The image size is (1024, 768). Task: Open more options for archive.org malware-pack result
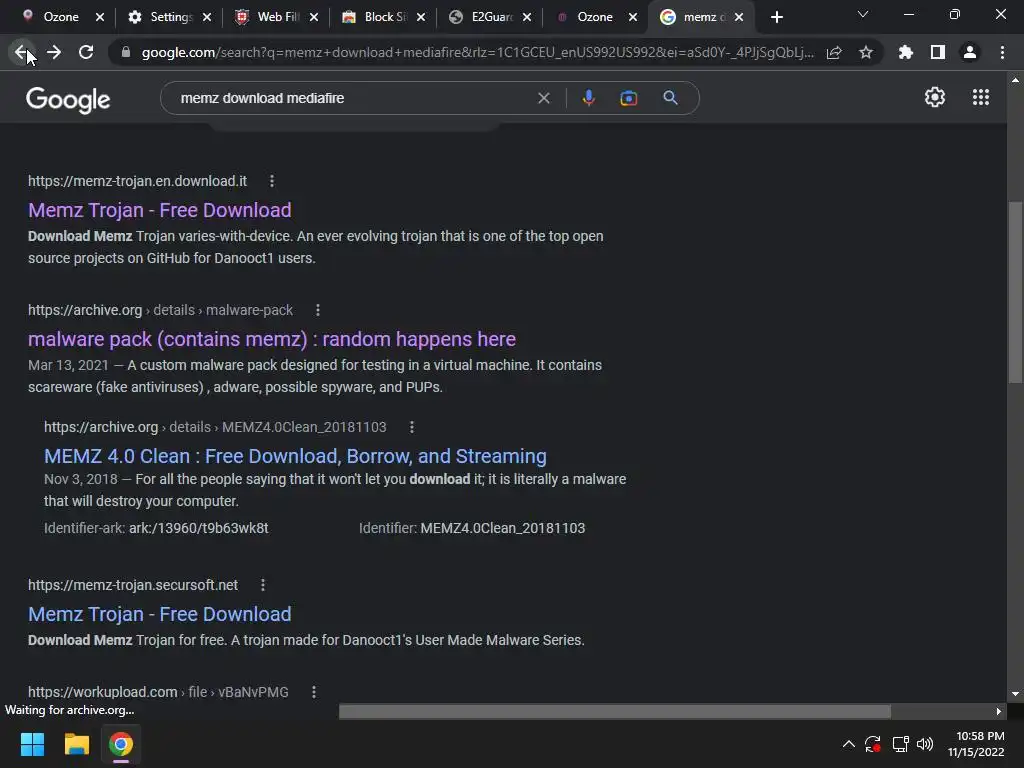click(x=318, y=310)
